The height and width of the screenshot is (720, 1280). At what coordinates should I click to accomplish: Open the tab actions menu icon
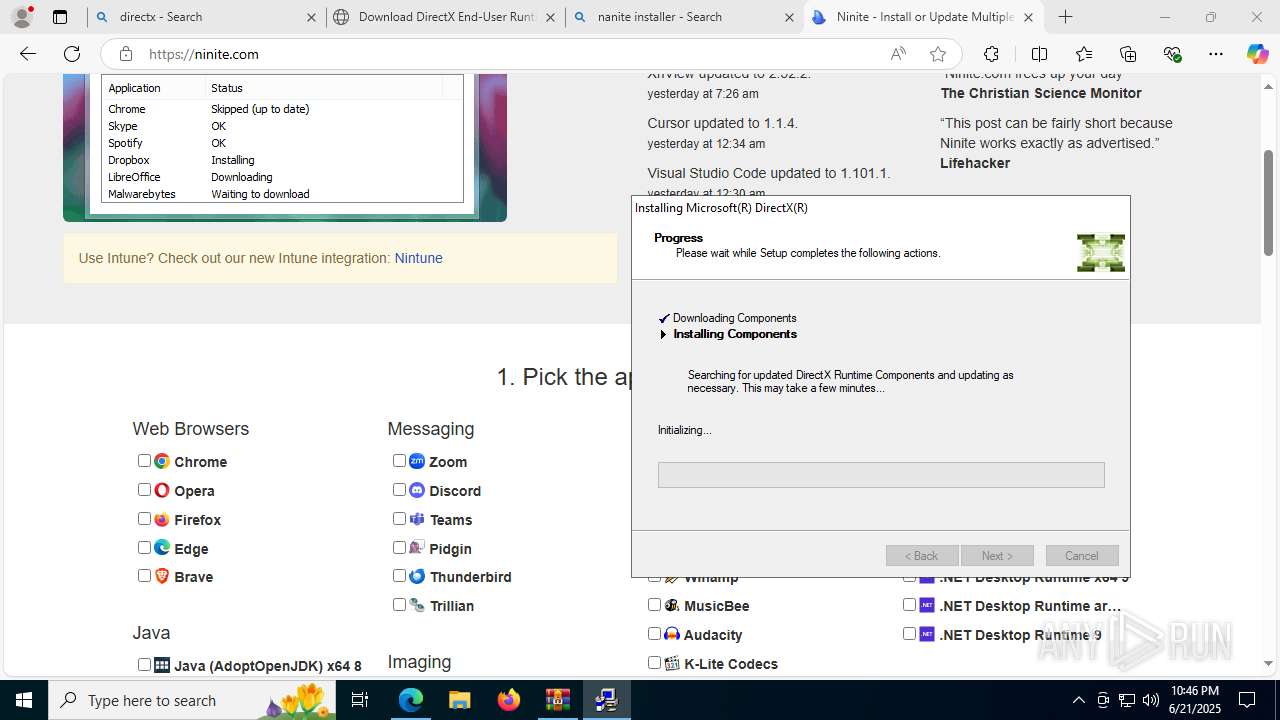coord(60,17)
